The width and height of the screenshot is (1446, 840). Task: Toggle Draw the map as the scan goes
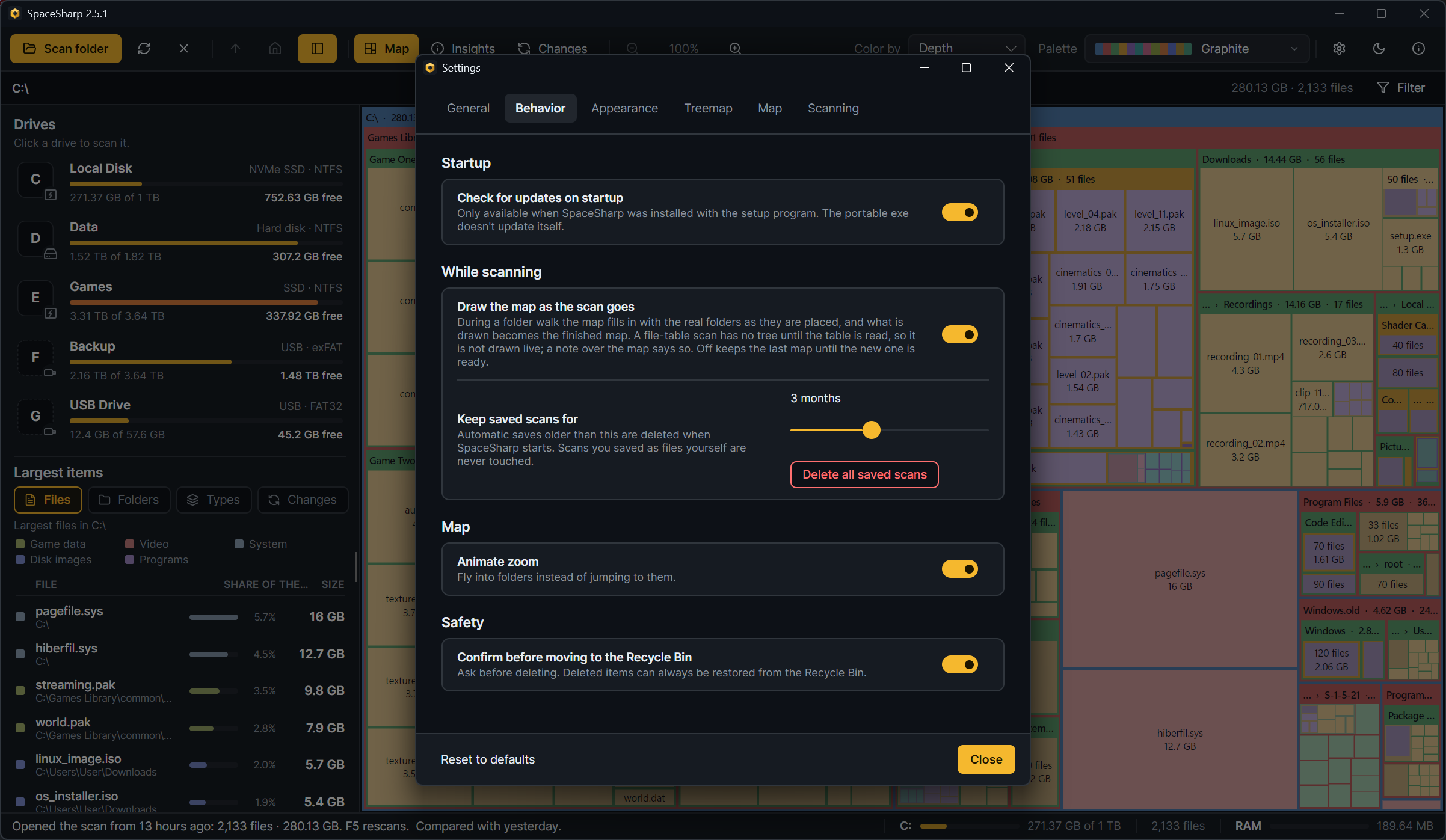click(x=960, y=334)
